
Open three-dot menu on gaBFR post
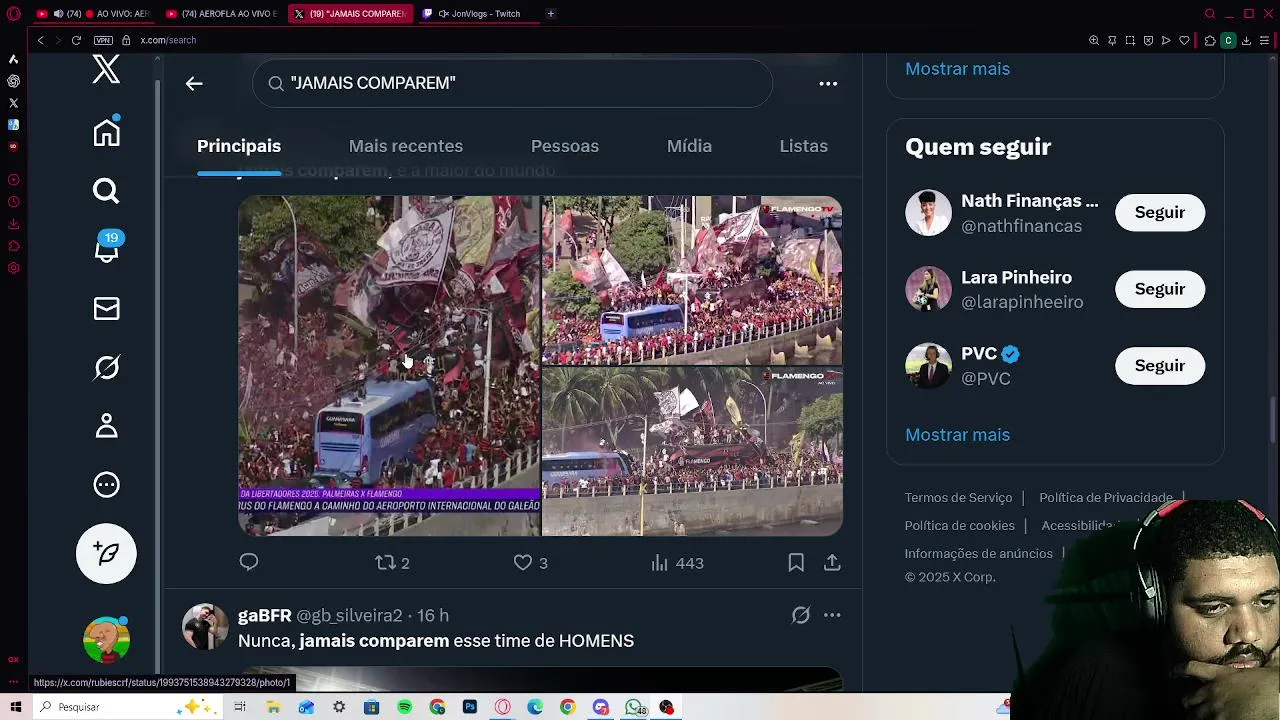pos(832,616)
